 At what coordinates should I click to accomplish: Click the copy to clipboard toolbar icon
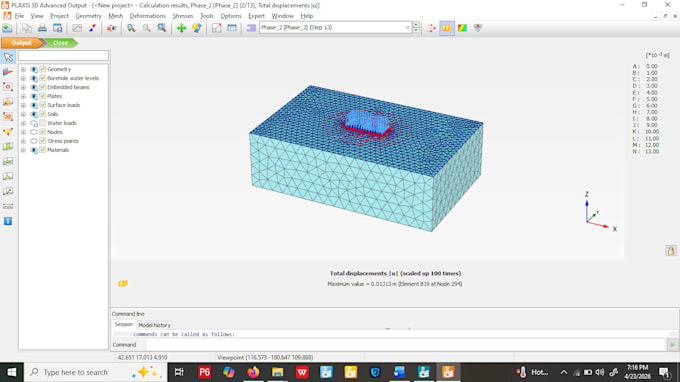(26, 28)
